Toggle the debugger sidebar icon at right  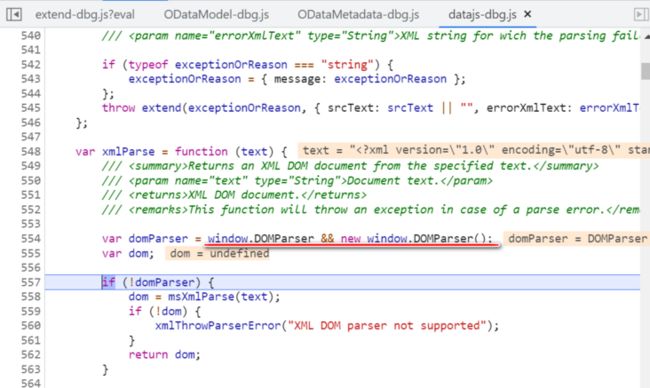tap(641, 15)
